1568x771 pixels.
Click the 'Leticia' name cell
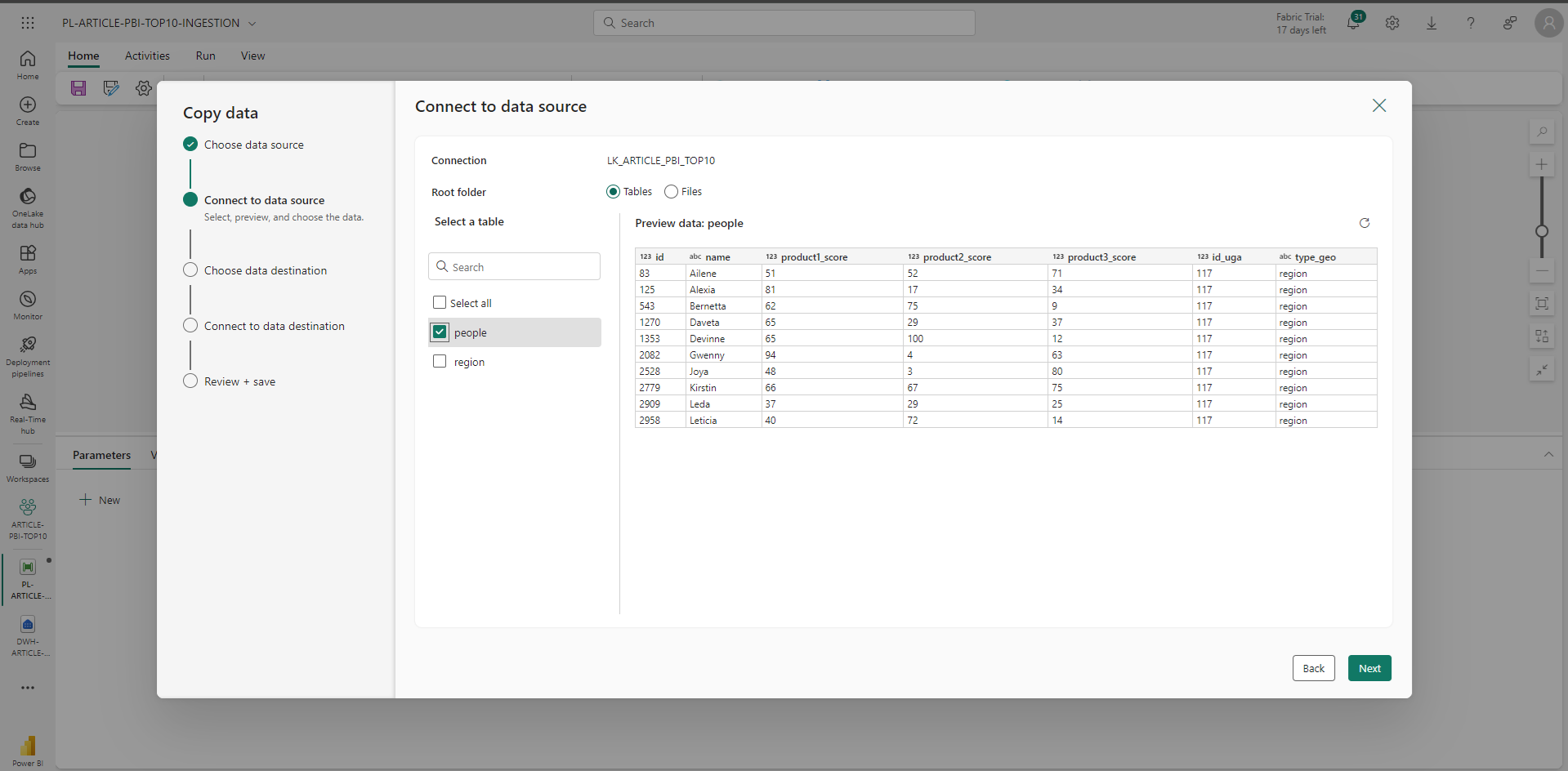tap(723, 421)
